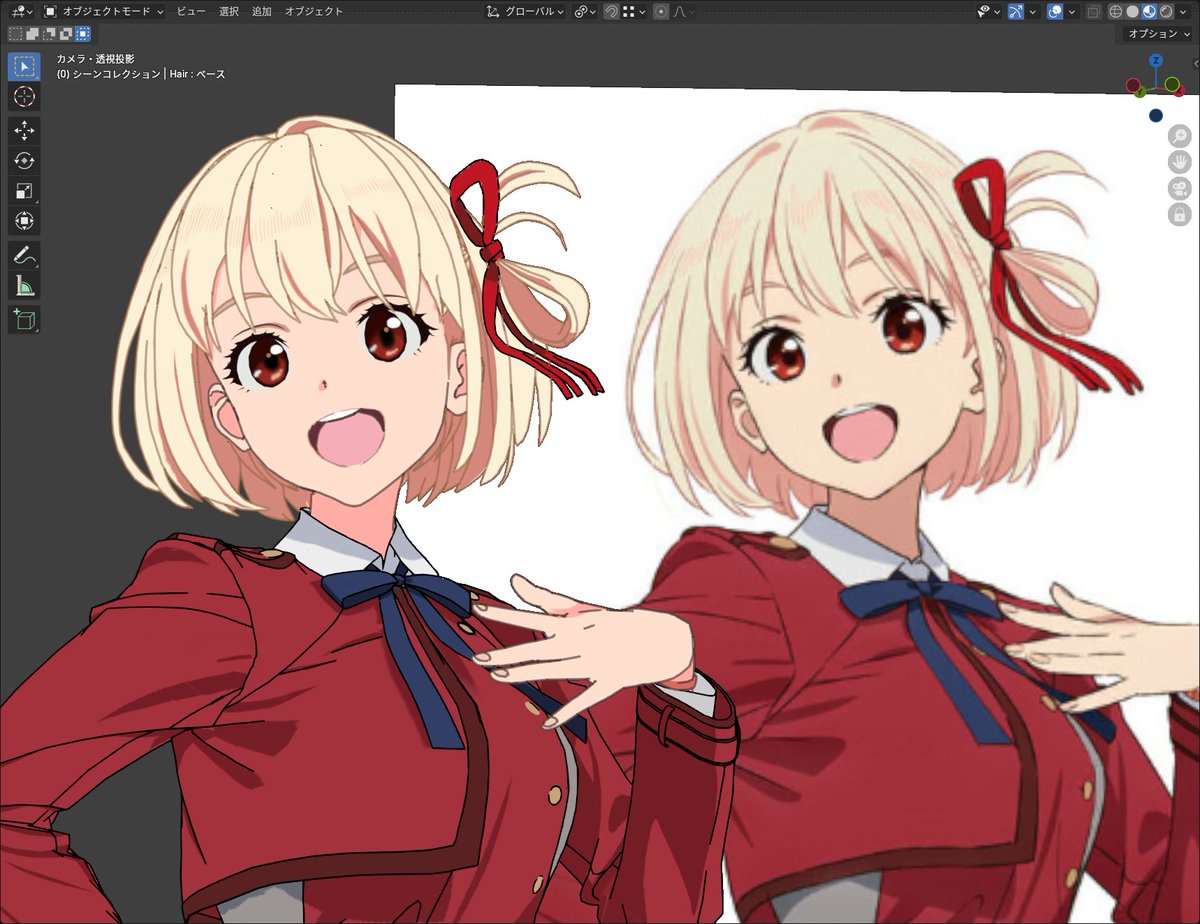Select the Measure tool

(24, 286)
